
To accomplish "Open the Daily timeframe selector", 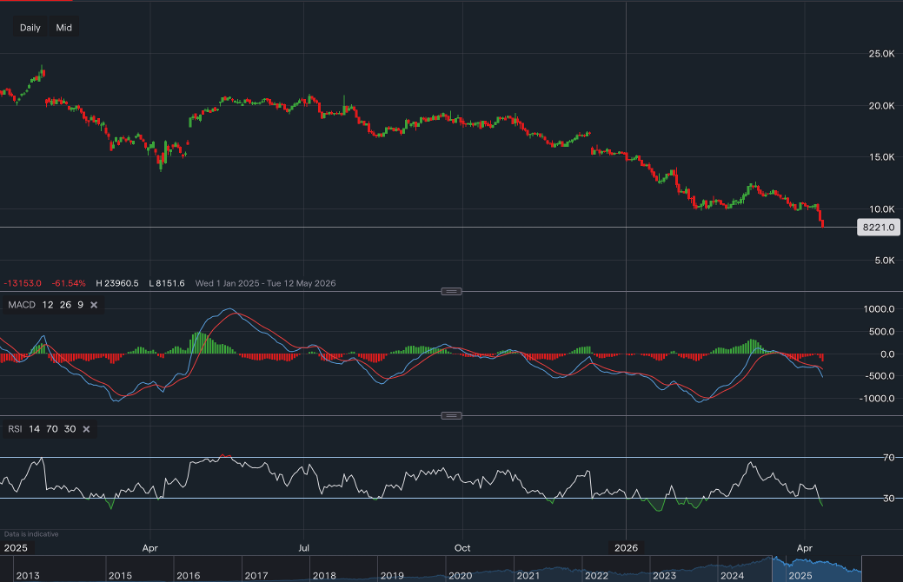I will [x=30, y=28].
